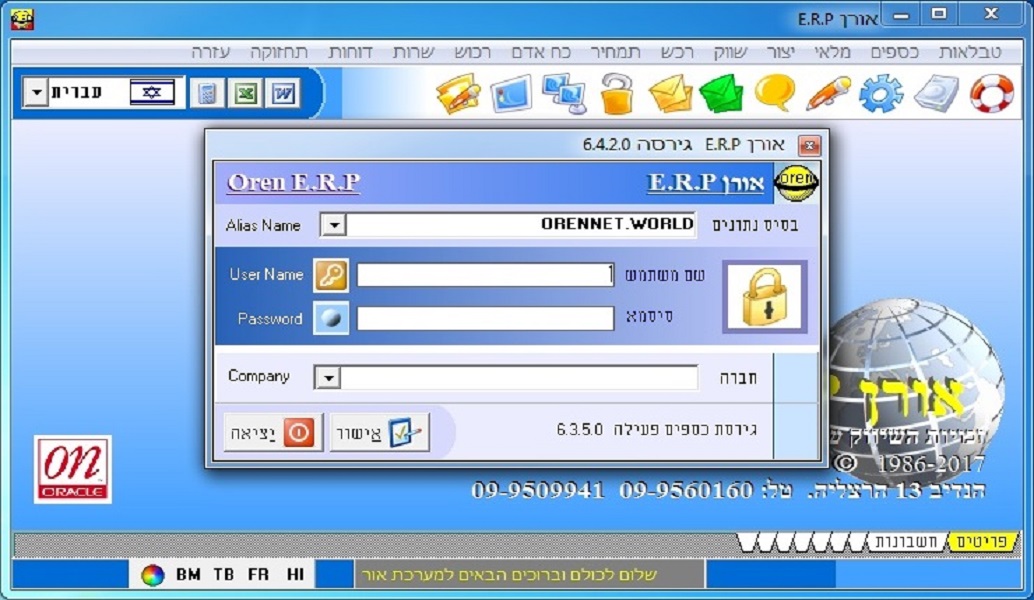Open the רכש menu
This screenshot has height=600, width=1034.
coord(677,52)
